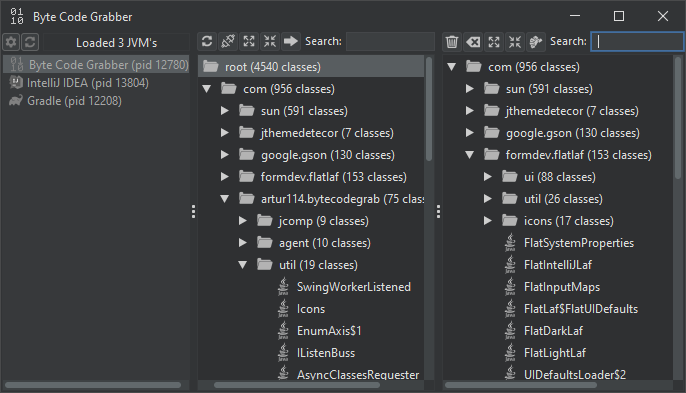Collapse artur114.bytecodegrab node
The image size is (686, 393).
point(225,199)
